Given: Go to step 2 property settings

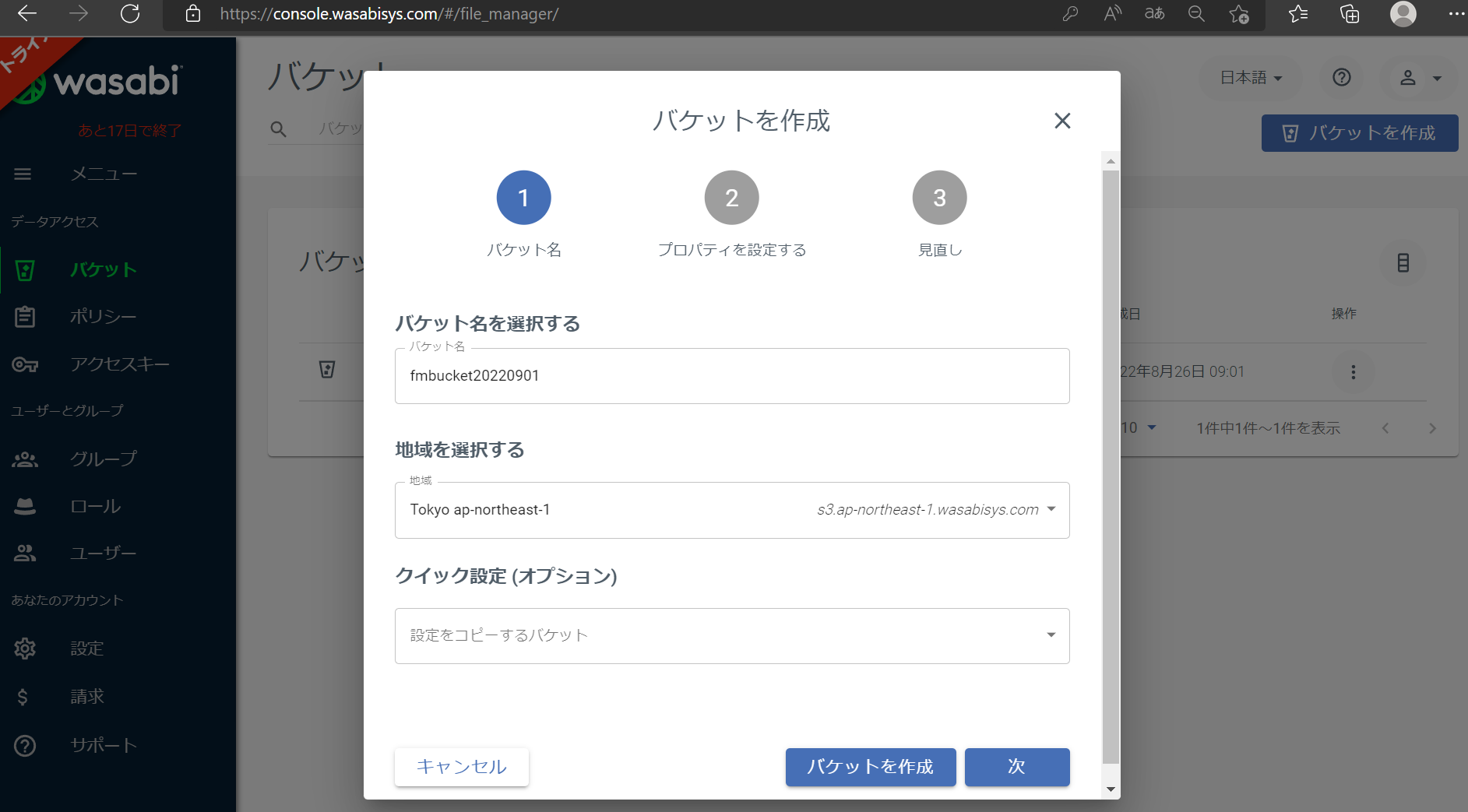Looking at the screenshot, I should pyautogui.click(x=731, y=199).
